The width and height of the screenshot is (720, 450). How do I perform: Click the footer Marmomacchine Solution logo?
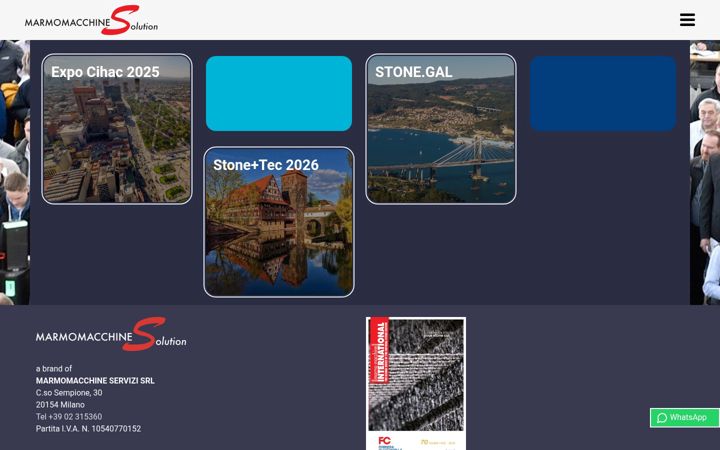111,334
